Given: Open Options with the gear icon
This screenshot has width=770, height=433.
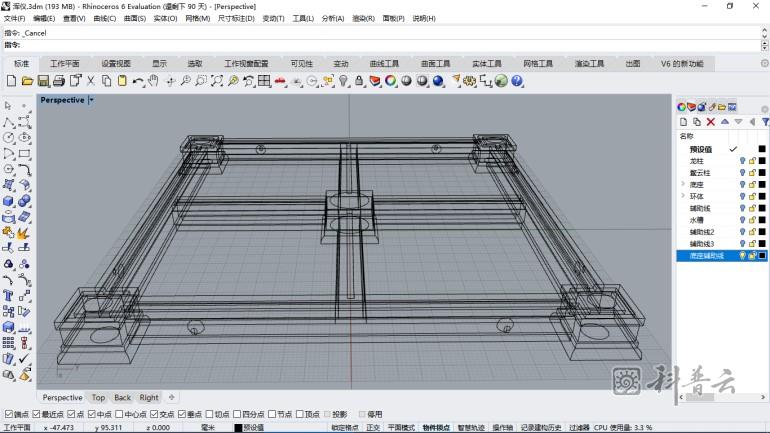Looking at the screenshot, I should [469, 81].
